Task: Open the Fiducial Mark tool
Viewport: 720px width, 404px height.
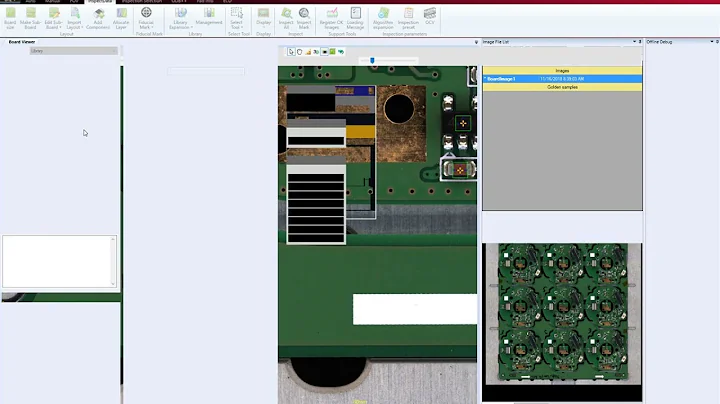Action: 146,18
